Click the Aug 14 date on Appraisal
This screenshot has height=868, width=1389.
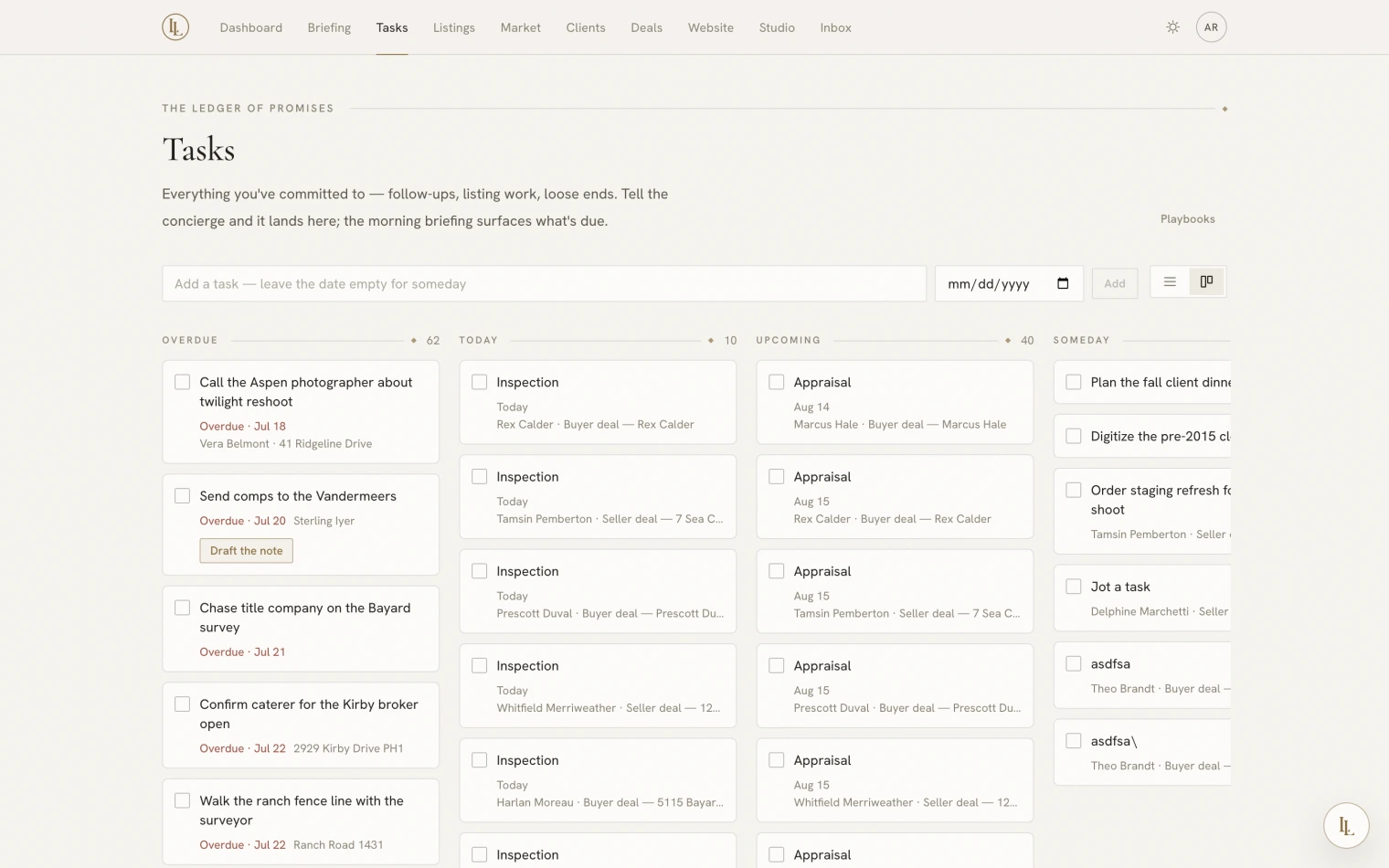[811, 408]
